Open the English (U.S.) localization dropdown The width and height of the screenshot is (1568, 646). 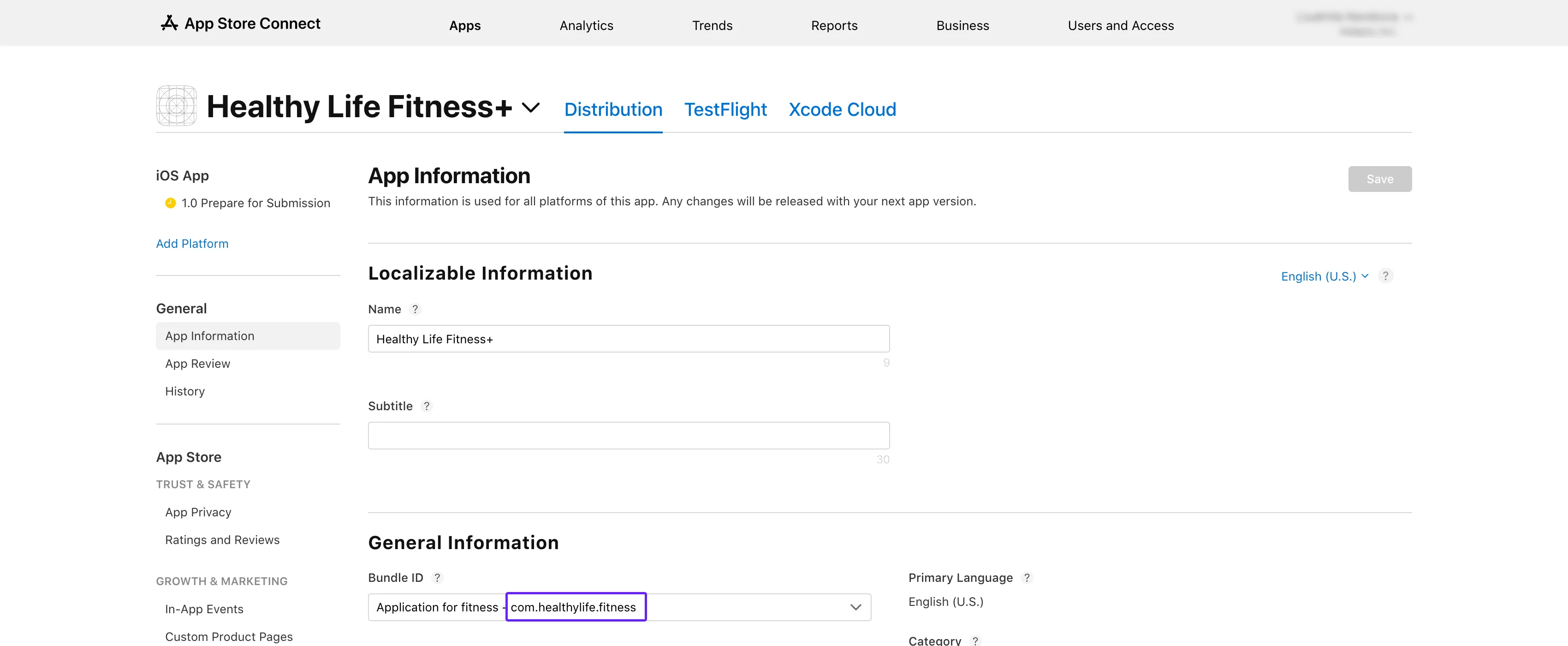[1324, 276]
